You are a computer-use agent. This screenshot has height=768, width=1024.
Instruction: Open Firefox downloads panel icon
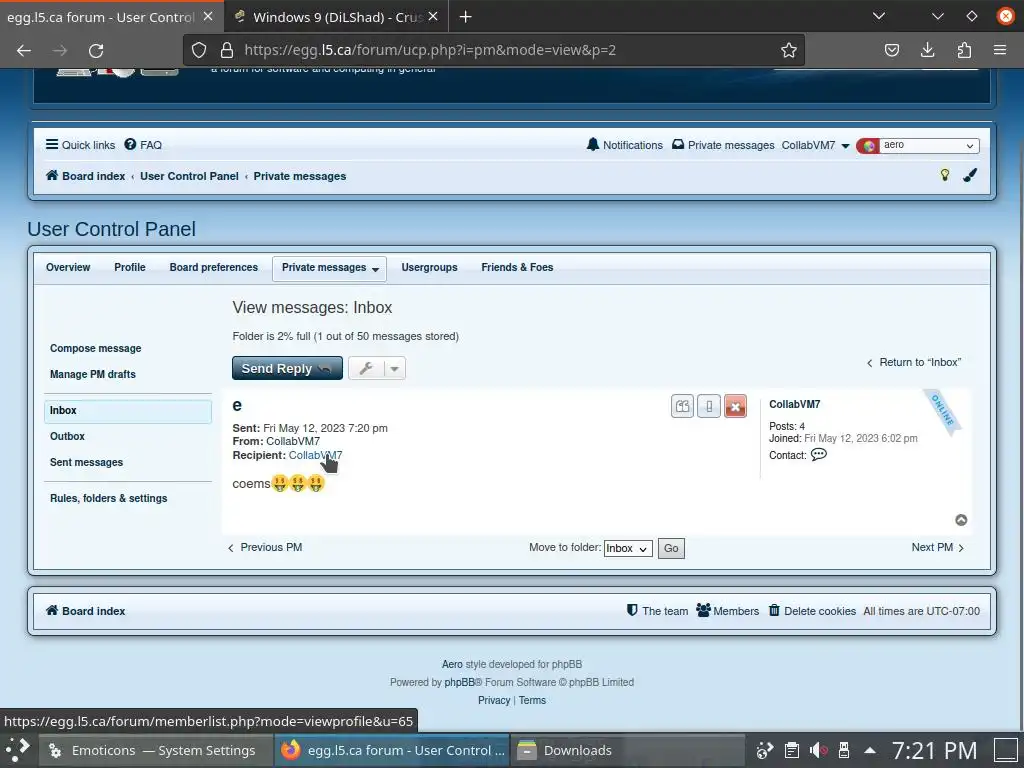[927, 50]
